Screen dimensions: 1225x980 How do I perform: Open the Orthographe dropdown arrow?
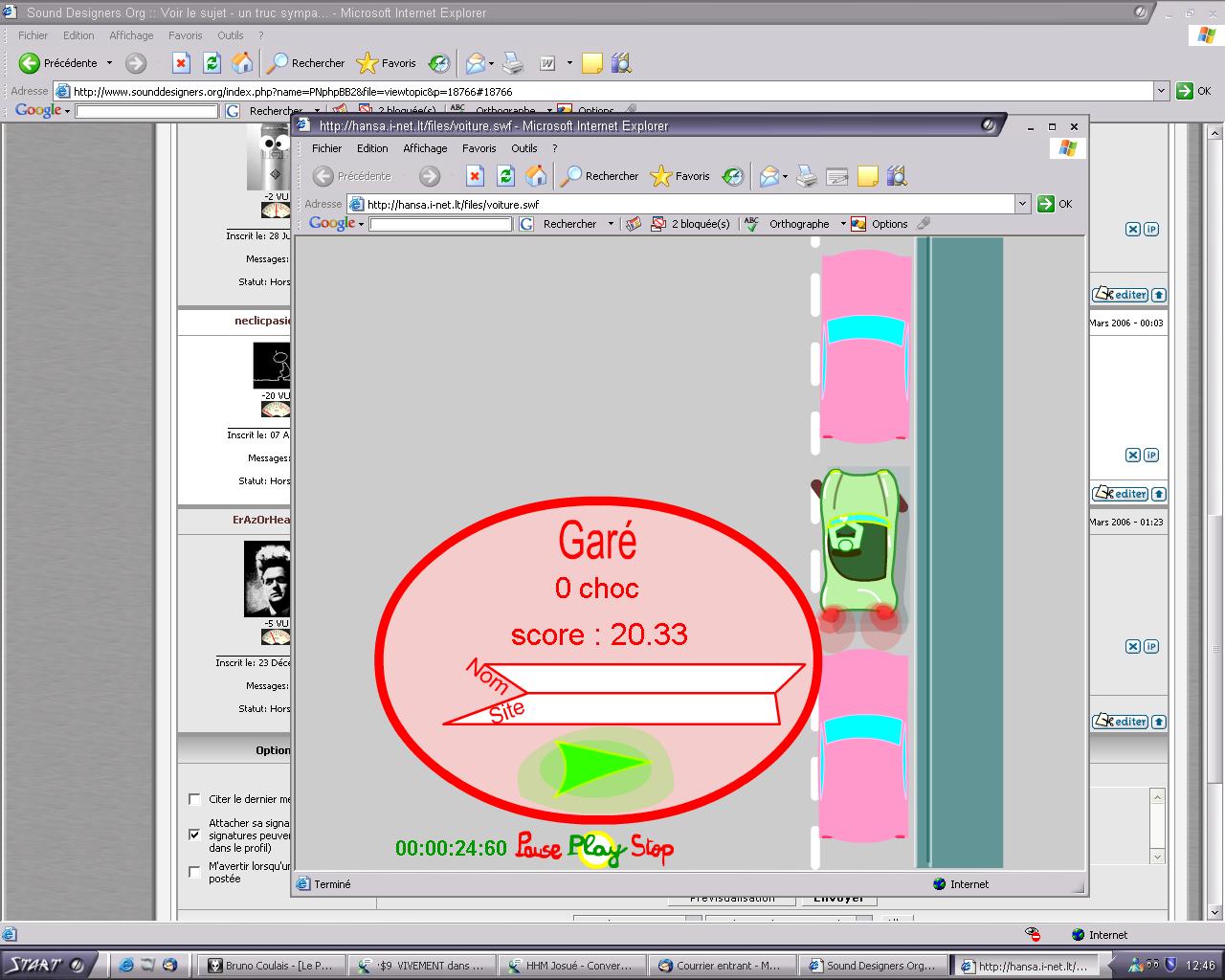[x=843, y=224]
